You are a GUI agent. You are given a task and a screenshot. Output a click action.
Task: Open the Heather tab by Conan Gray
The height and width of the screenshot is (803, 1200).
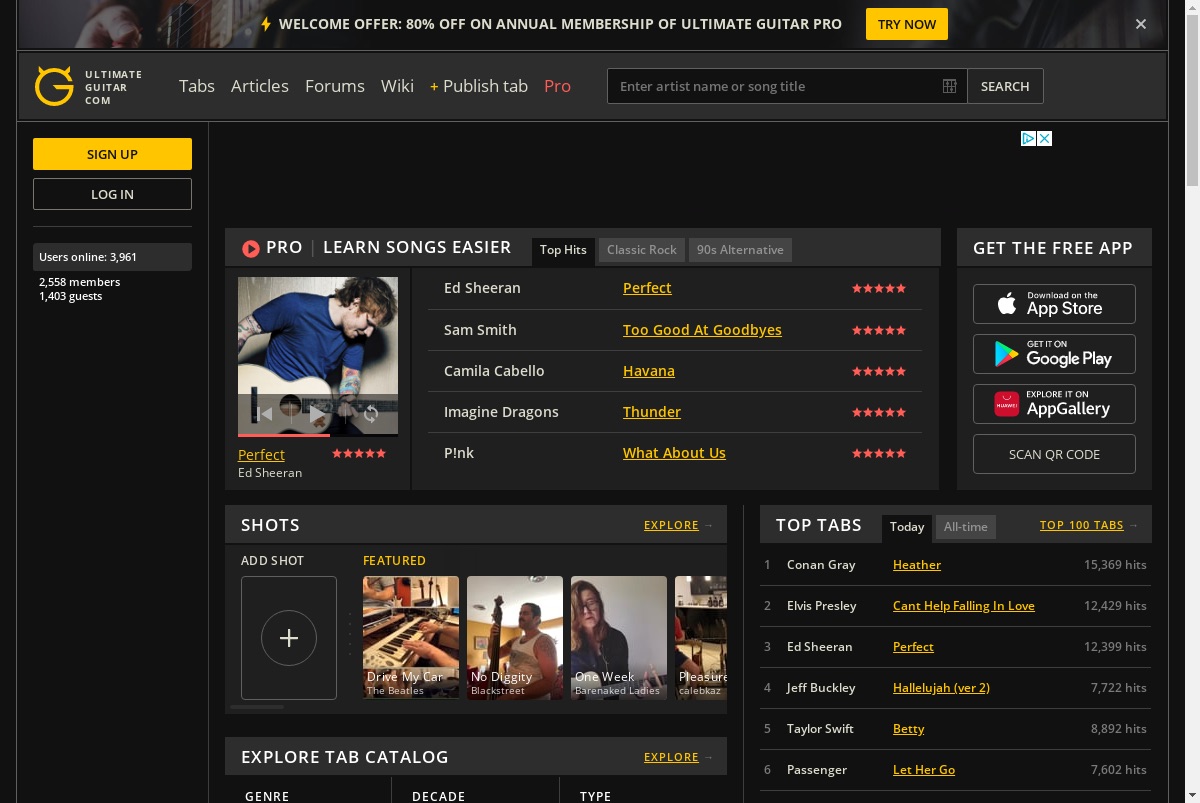click(x=917, y=565)
